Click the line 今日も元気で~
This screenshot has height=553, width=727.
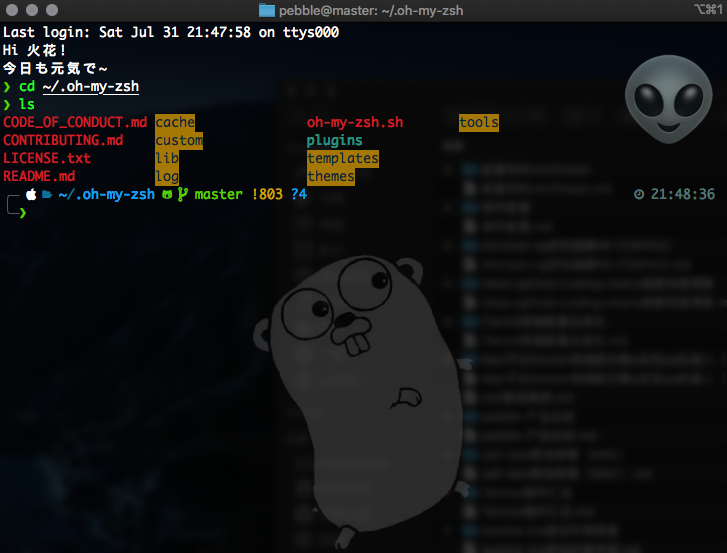(x=55, y=68)
